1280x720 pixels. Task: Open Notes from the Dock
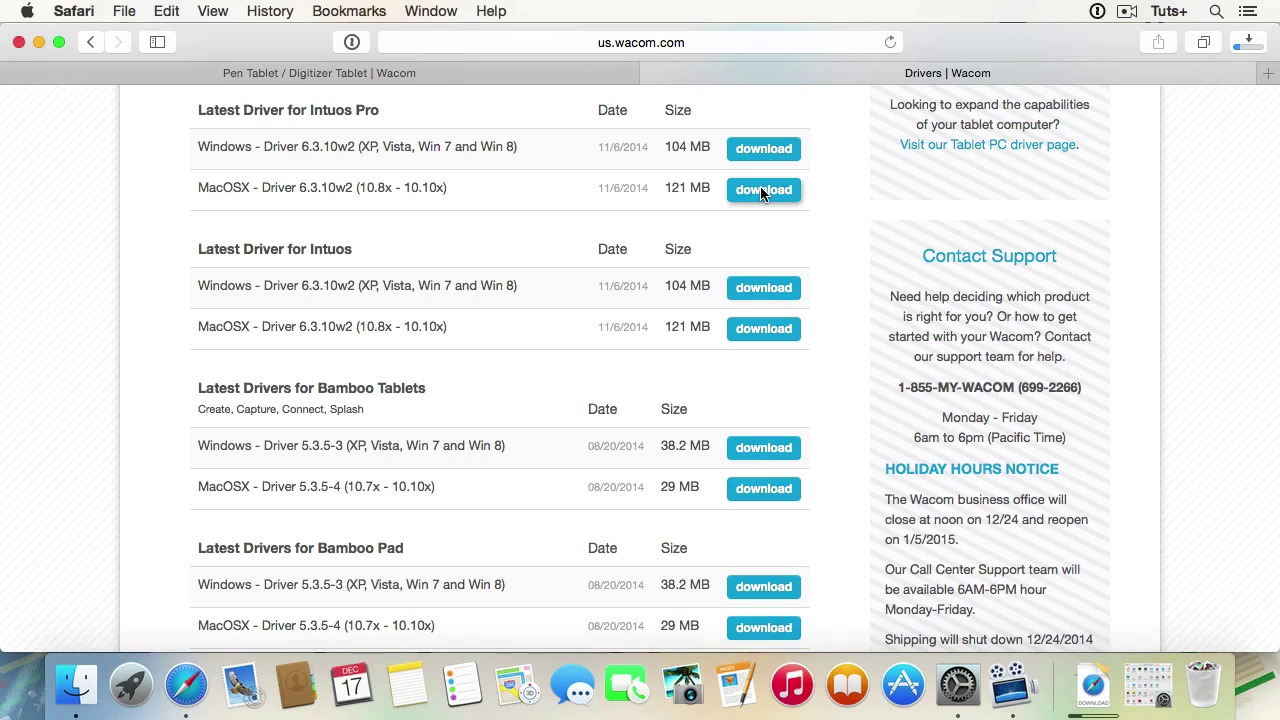(x=406, y=685)
